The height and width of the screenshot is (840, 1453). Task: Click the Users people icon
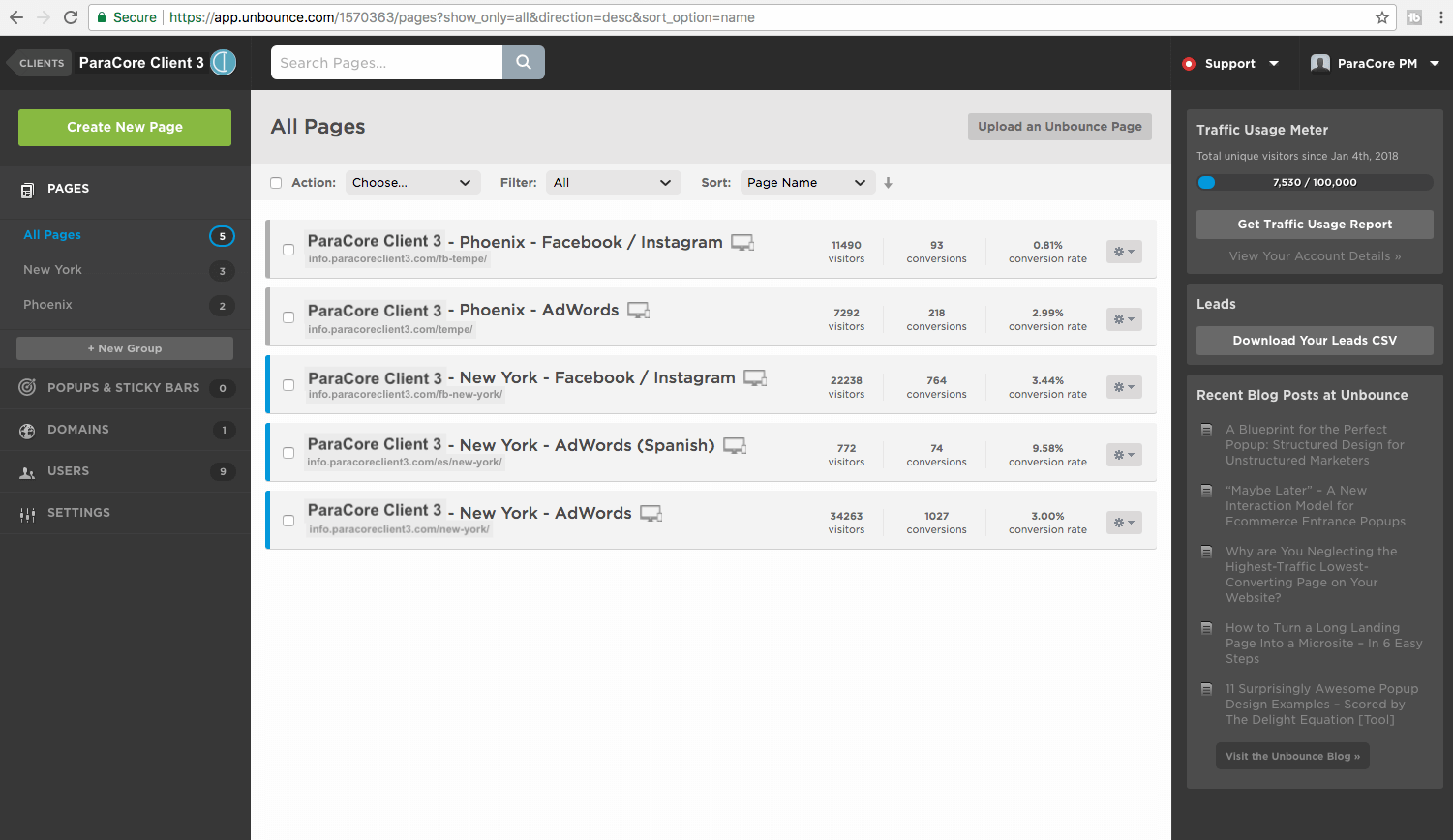point(27,472)
